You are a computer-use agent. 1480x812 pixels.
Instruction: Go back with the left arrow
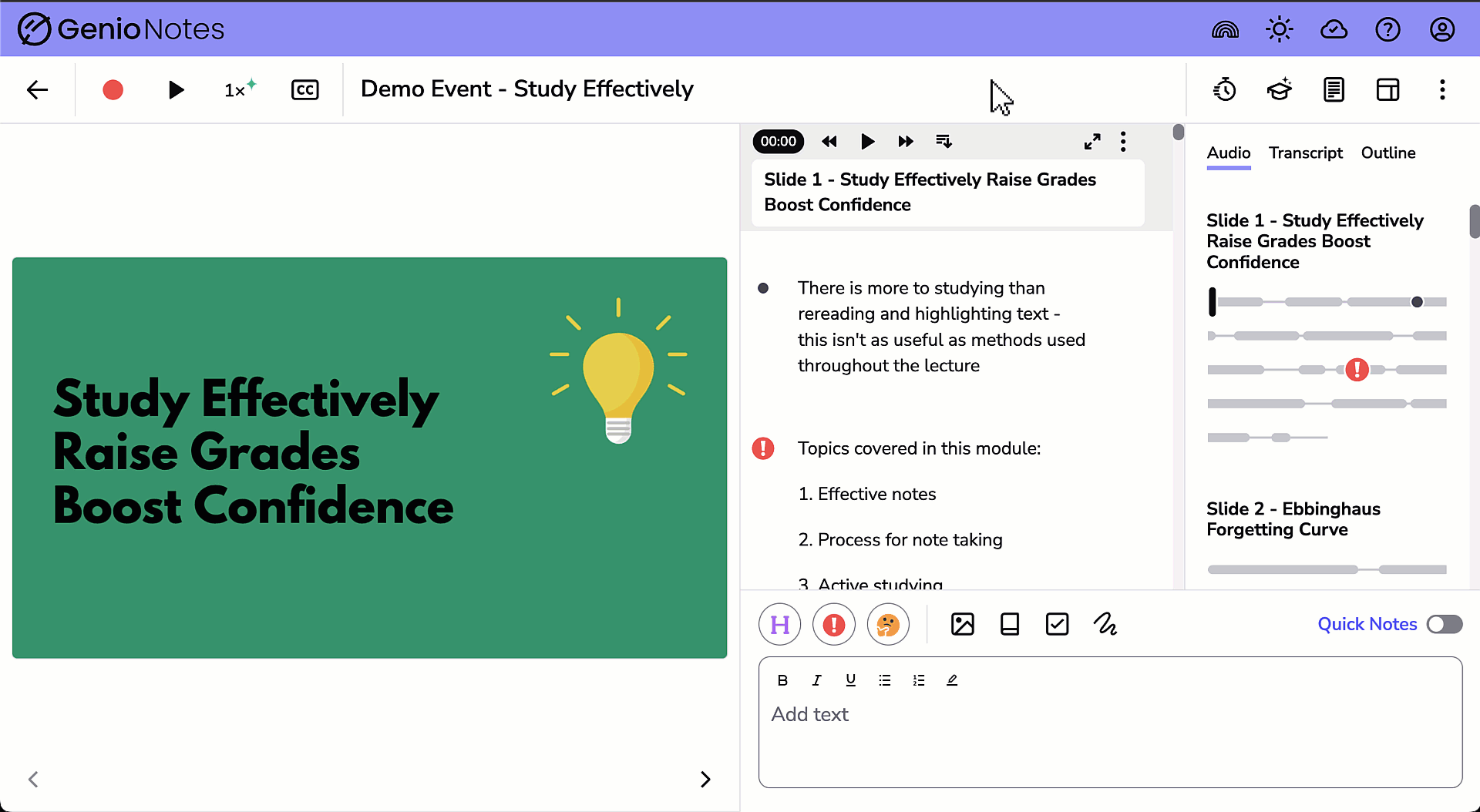[37, 90]
